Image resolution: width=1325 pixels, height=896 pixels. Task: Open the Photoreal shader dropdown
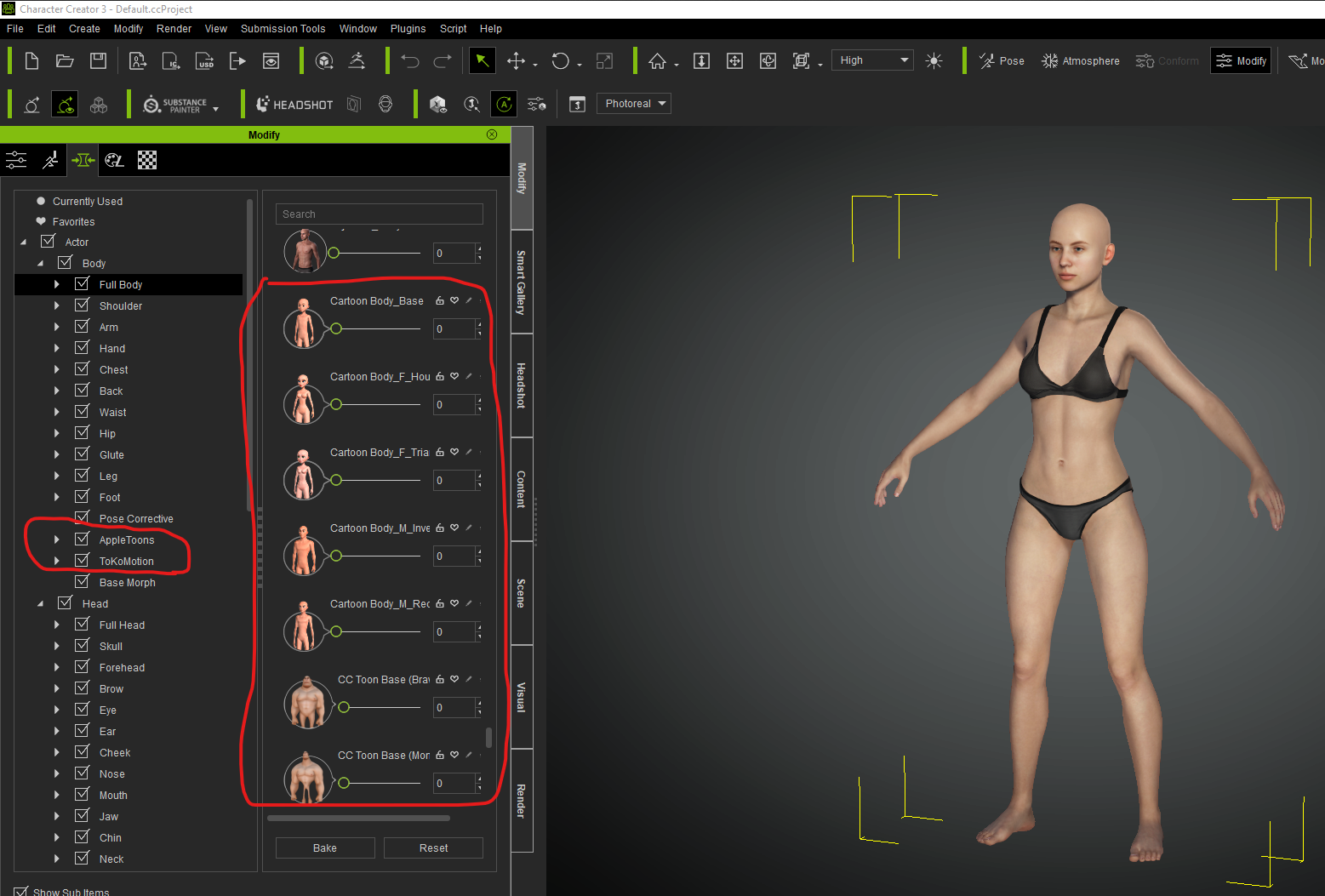[x=634, y=104]
